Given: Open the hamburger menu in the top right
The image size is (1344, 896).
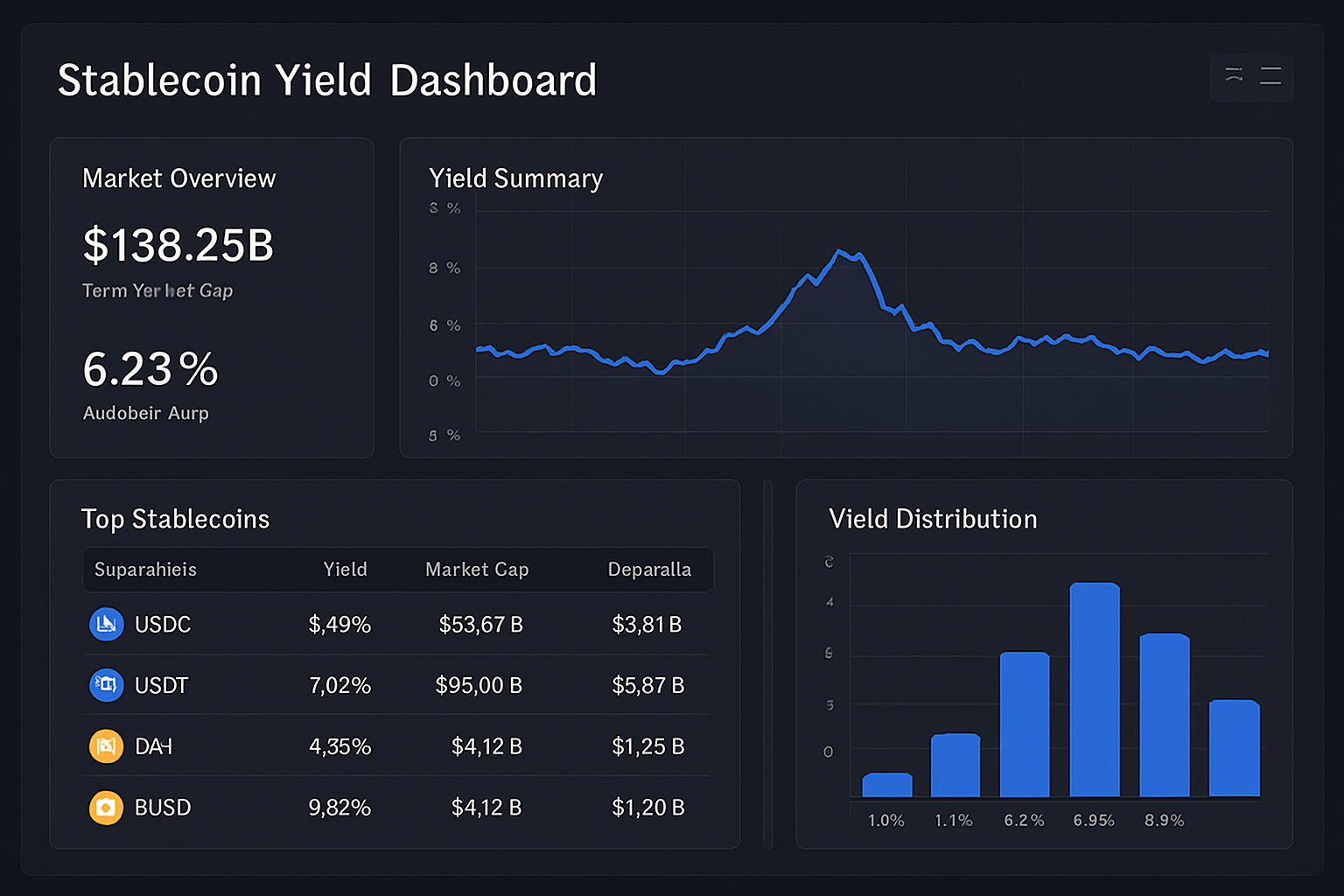Looking at the screenshot, I should (1270, 77).
